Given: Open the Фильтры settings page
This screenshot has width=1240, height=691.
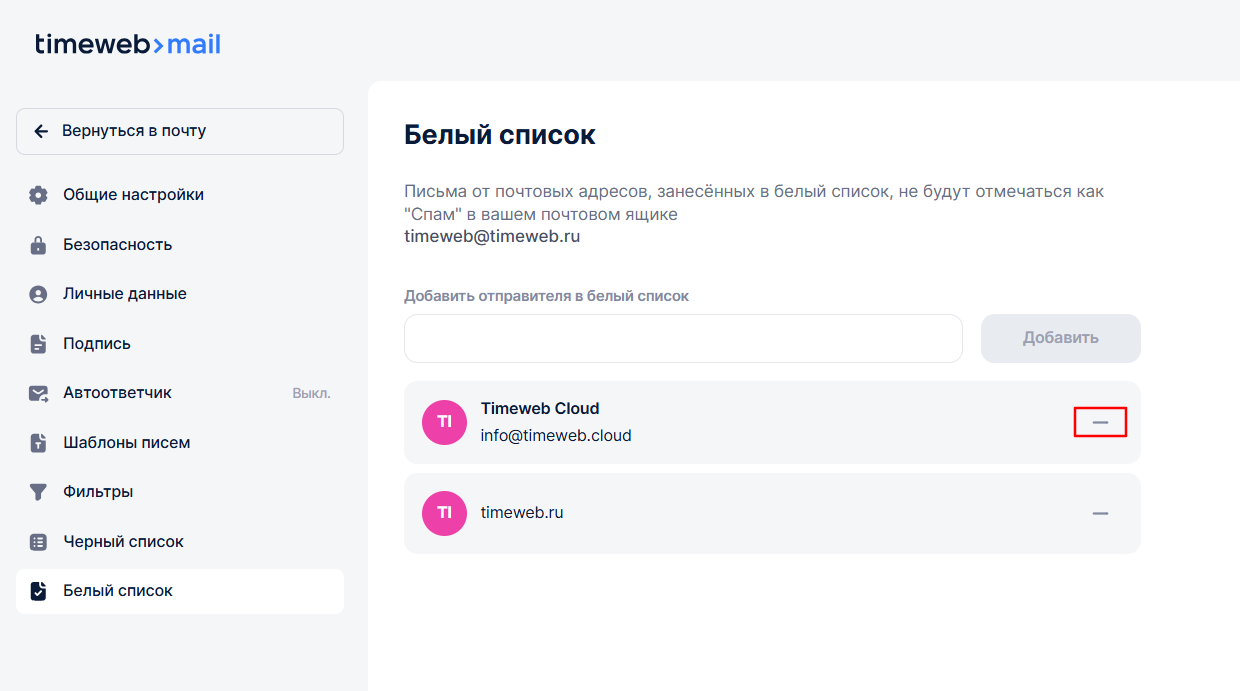Looking at the screenshot, I should click(x=98, y=492).
